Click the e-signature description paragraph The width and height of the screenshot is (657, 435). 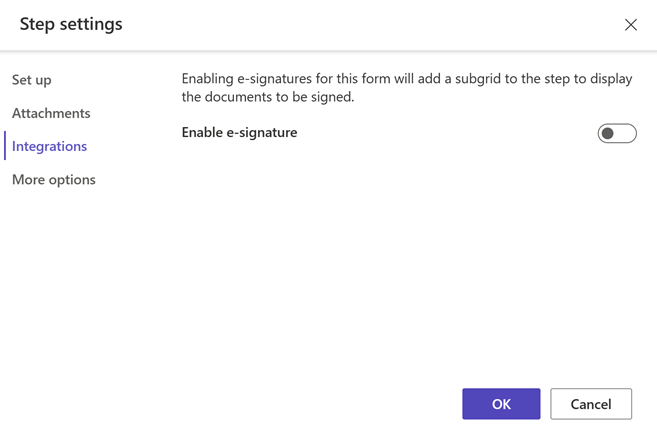(407, 88)
